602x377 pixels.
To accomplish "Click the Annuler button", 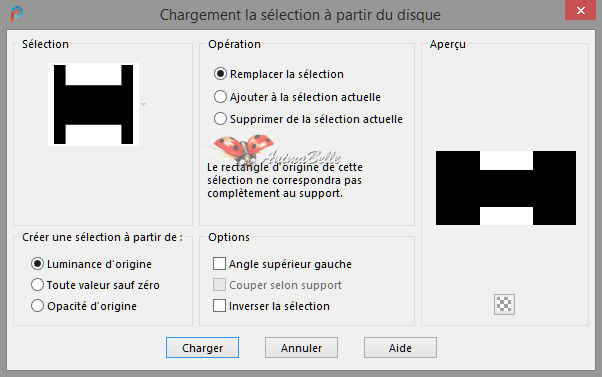I will point(301,347).
